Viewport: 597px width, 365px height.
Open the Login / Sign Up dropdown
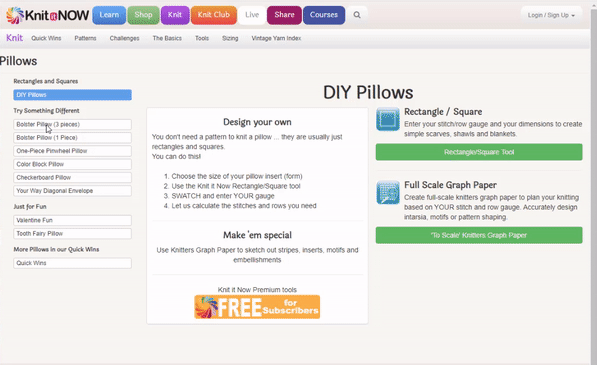pos(551,15)
